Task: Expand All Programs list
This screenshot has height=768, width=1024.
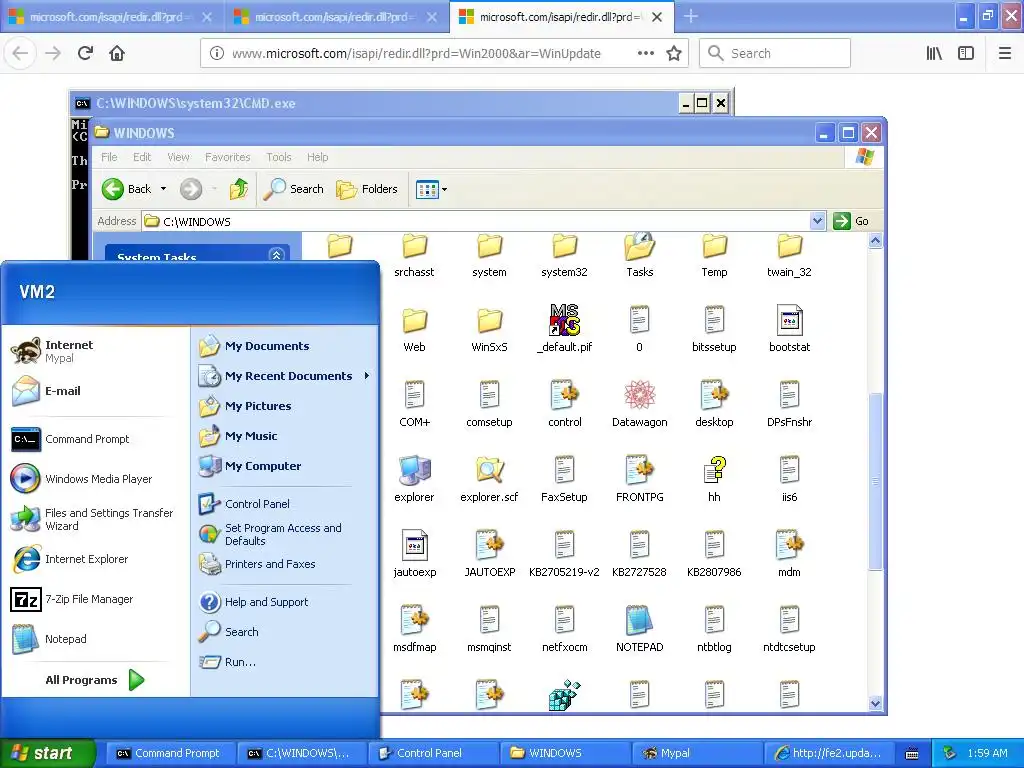Action: pyautogui.click(x=94, y=680)
